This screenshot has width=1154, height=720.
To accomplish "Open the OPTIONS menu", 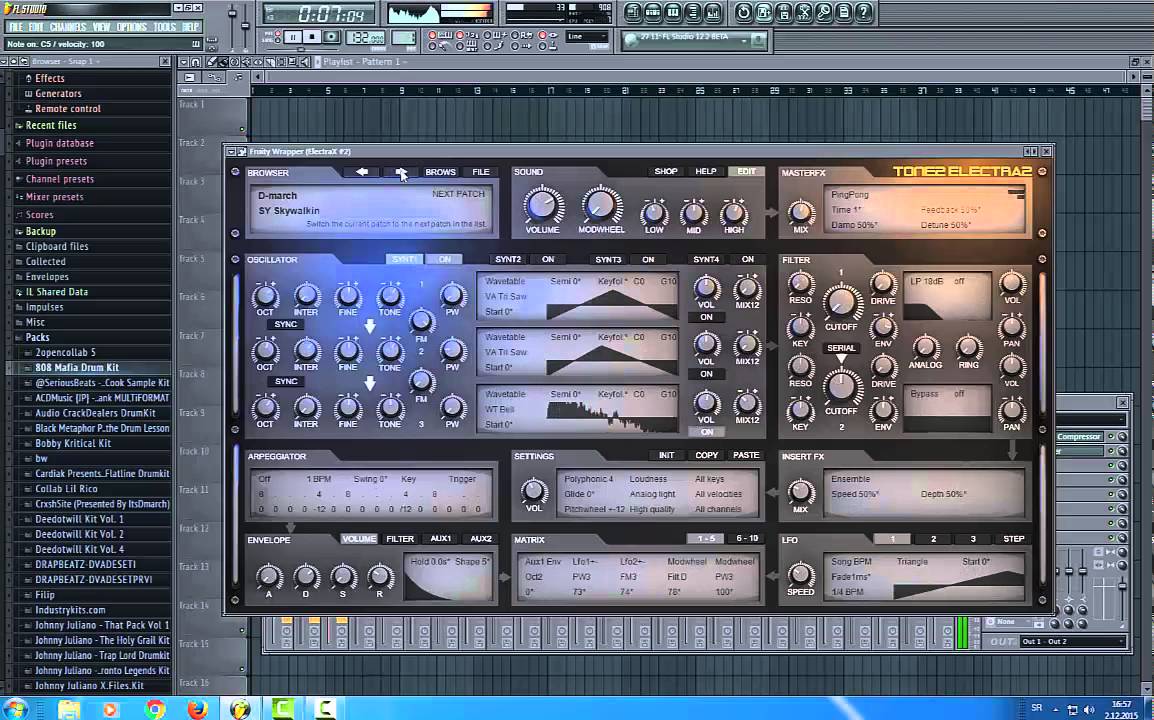I will point(132,27).
